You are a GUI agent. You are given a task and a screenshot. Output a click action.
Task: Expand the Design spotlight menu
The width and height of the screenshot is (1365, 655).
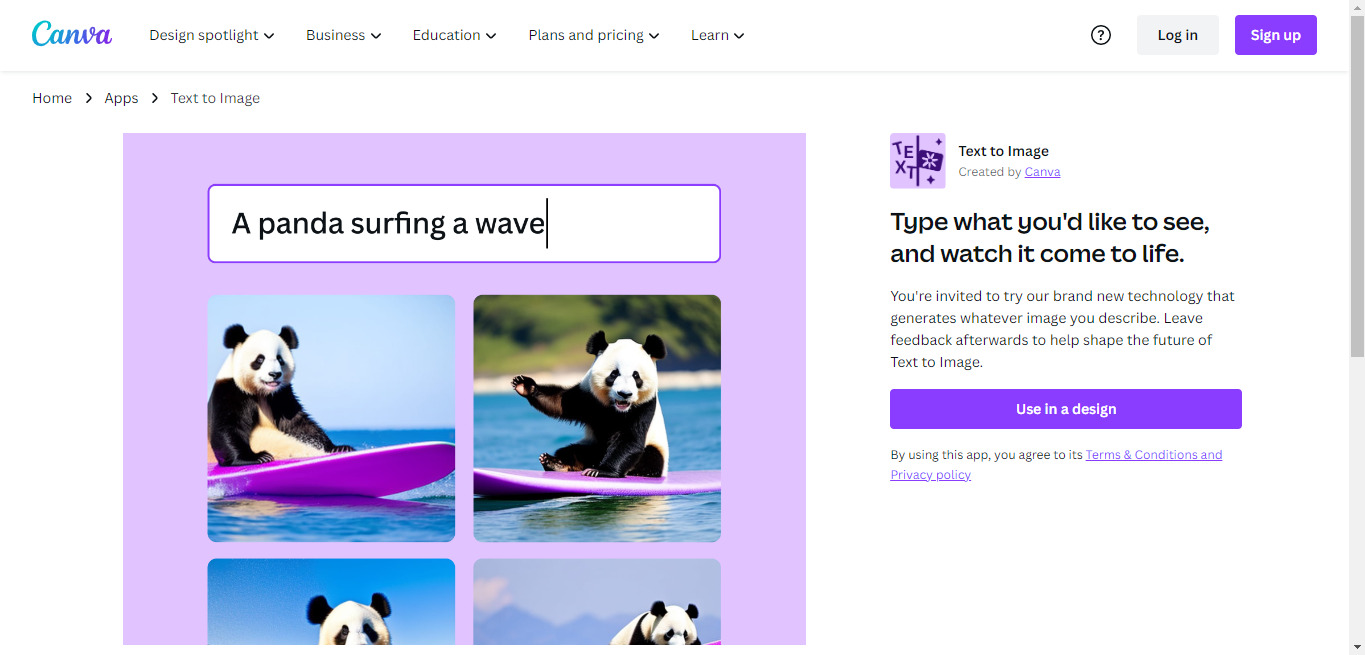pyautogui.click(x=212, y=35)
